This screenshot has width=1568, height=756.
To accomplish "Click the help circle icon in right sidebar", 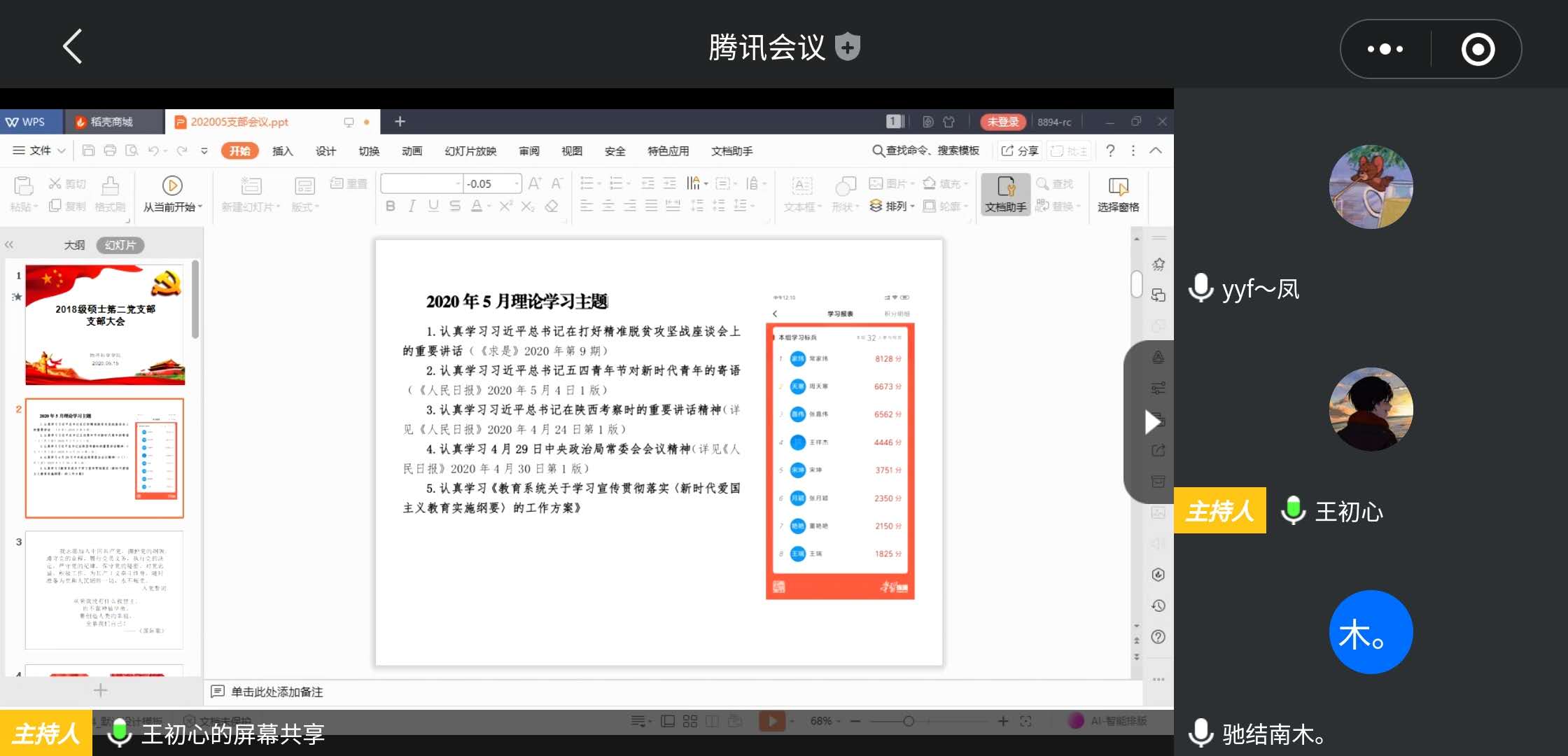I will (x=1158, y=637).
